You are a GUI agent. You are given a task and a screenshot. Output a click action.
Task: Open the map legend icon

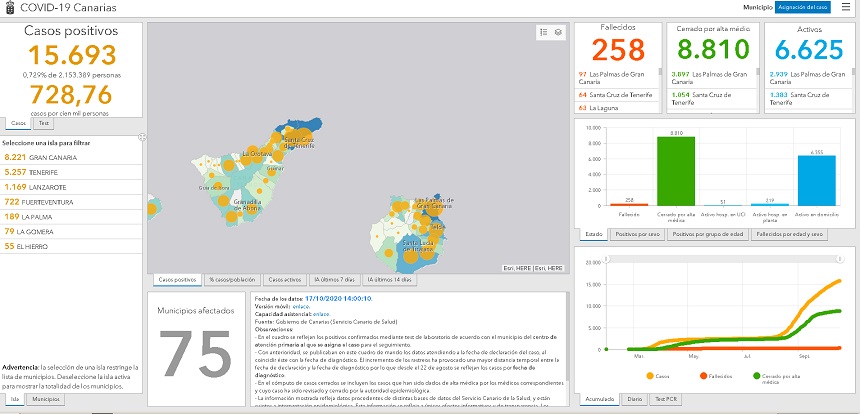click(543, 32)
